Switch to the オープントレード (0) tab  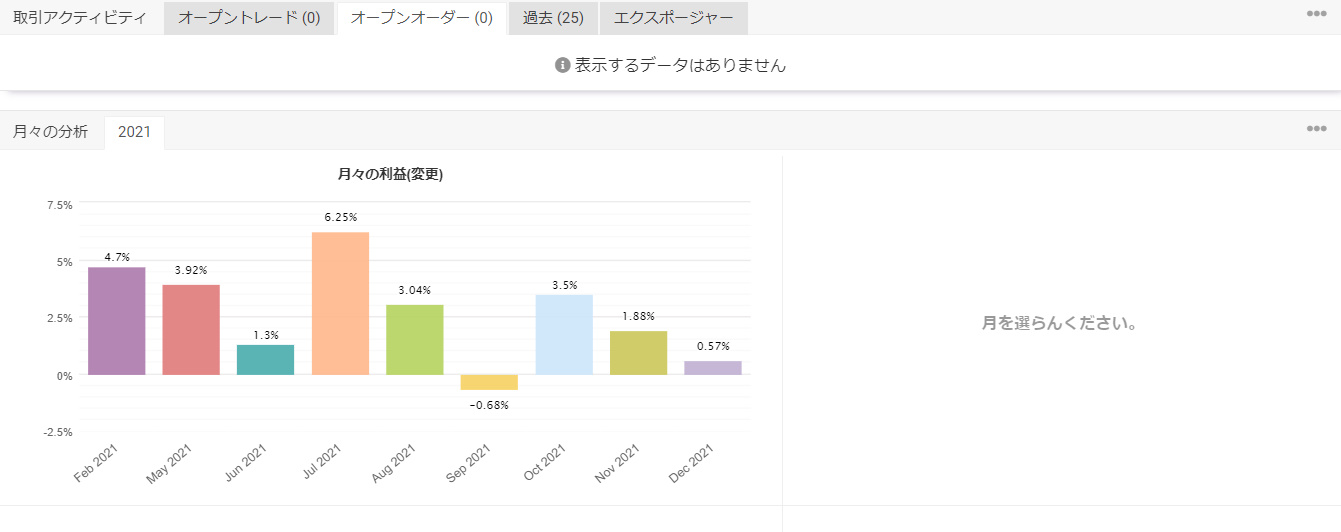click(x=249, y=18)
